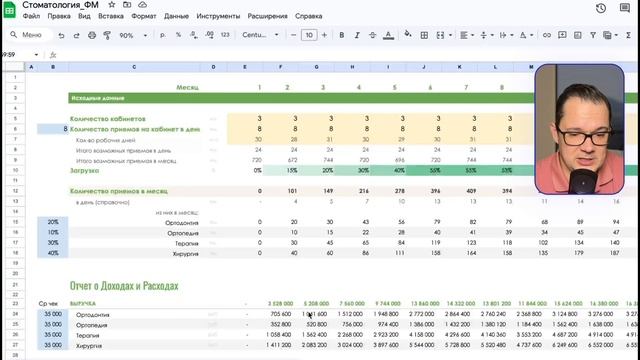Toggle italic formatting
The image size is (640, 360).
click(357, 36)
